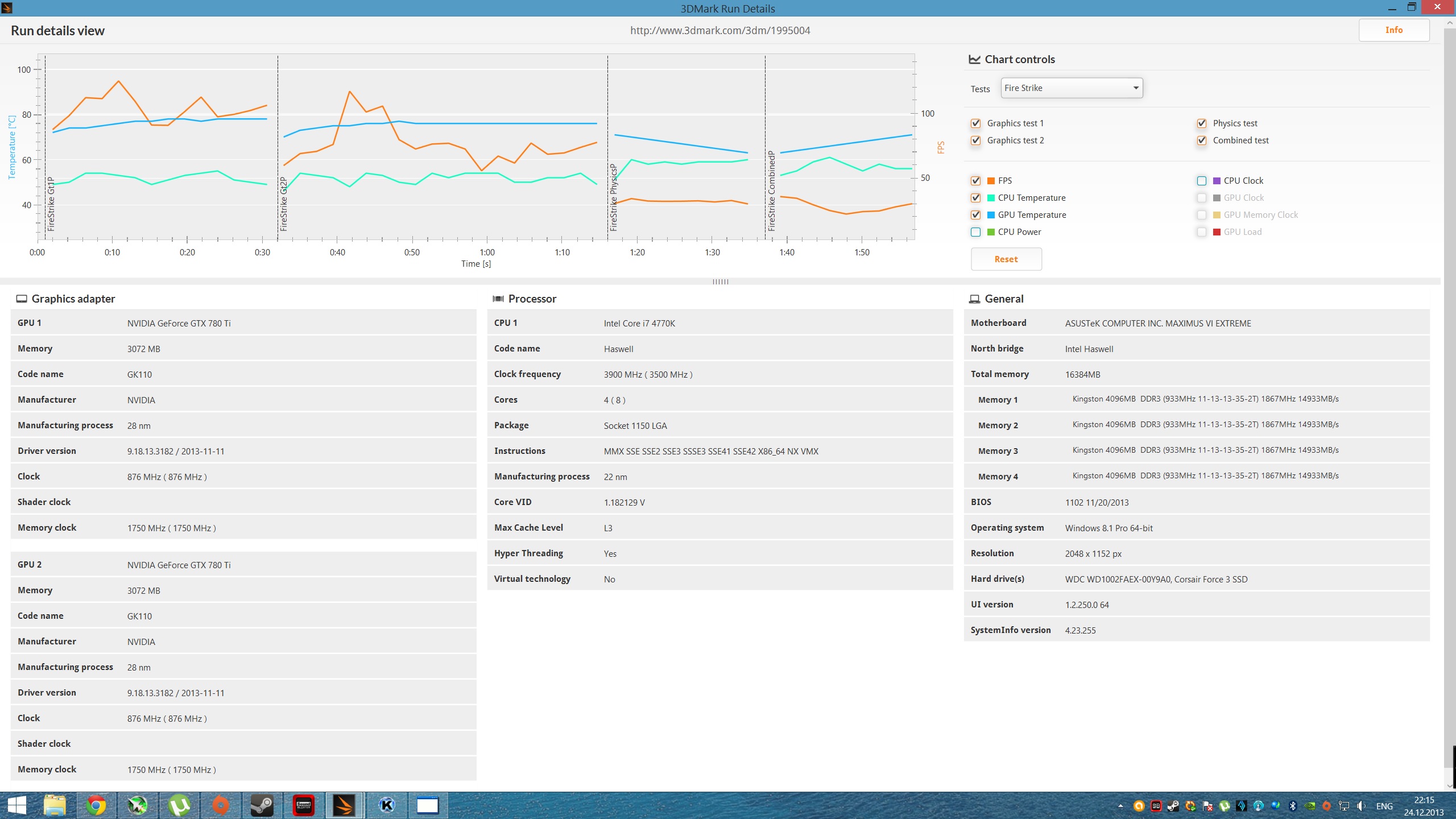Open the Tests dropdown showing Fire Strike
The width and height of the screenshot is (1456, 819).
1072,88
